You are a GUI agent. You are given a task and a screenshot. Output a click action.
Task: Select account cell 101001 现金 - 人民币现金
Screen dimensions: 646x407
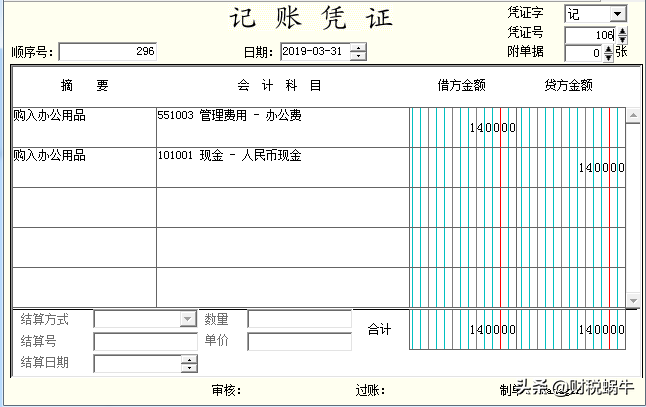[x=282, y=167]
